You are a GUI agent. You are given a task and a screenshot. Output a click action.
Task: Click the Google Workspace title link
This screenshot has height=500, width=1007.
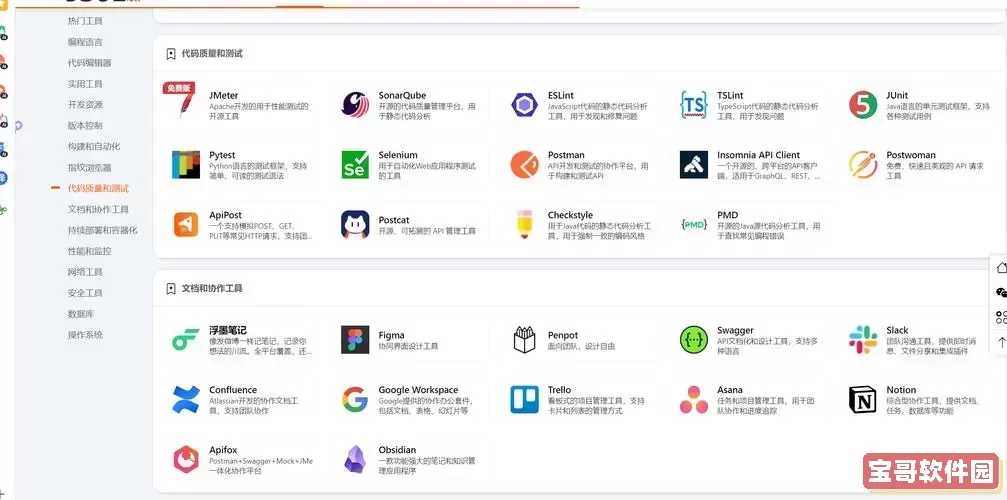point(418,390)
